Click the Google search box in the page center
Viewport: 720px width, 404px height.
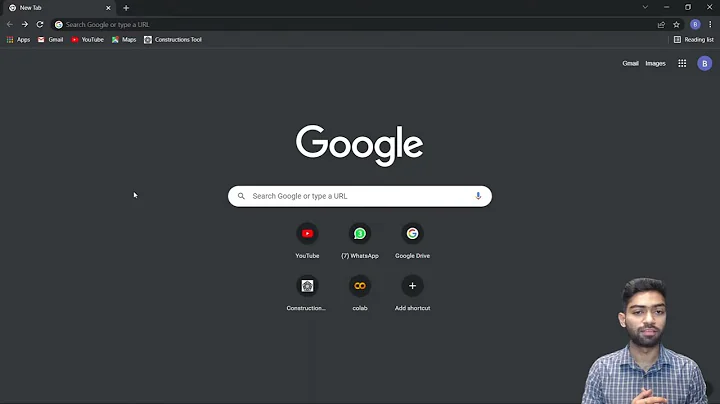(x=360, y=196)
